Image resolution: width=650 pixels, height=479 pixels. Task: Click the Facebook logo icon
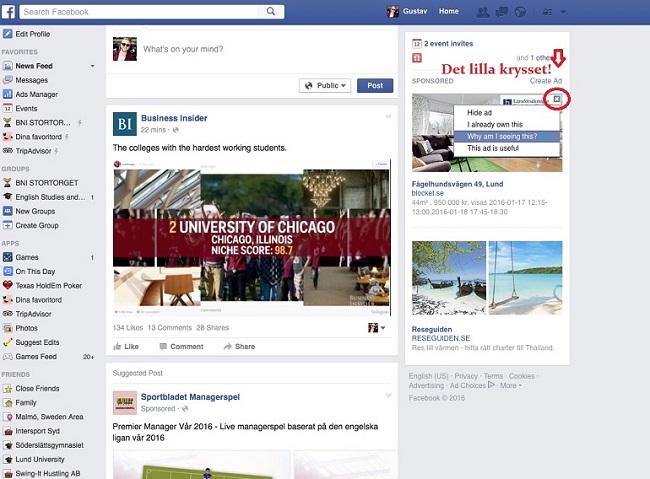pos(8,12)
